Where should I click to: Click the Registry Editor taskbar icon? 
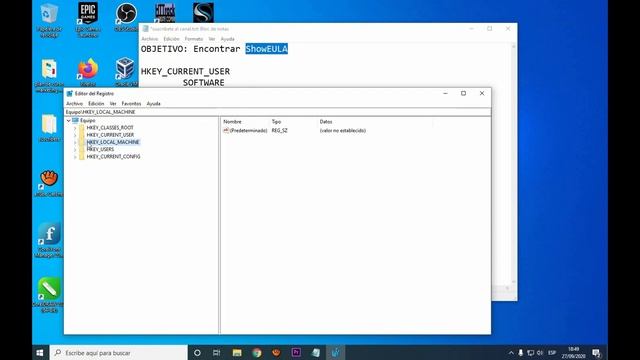tap(336, 353)
